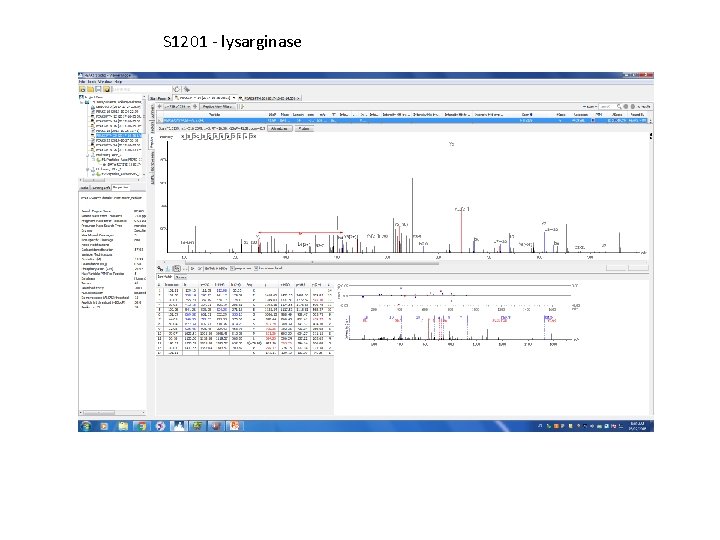720x540 pixels.
Task: Click the tool icon right of the refresh icon
Action: 186,90
